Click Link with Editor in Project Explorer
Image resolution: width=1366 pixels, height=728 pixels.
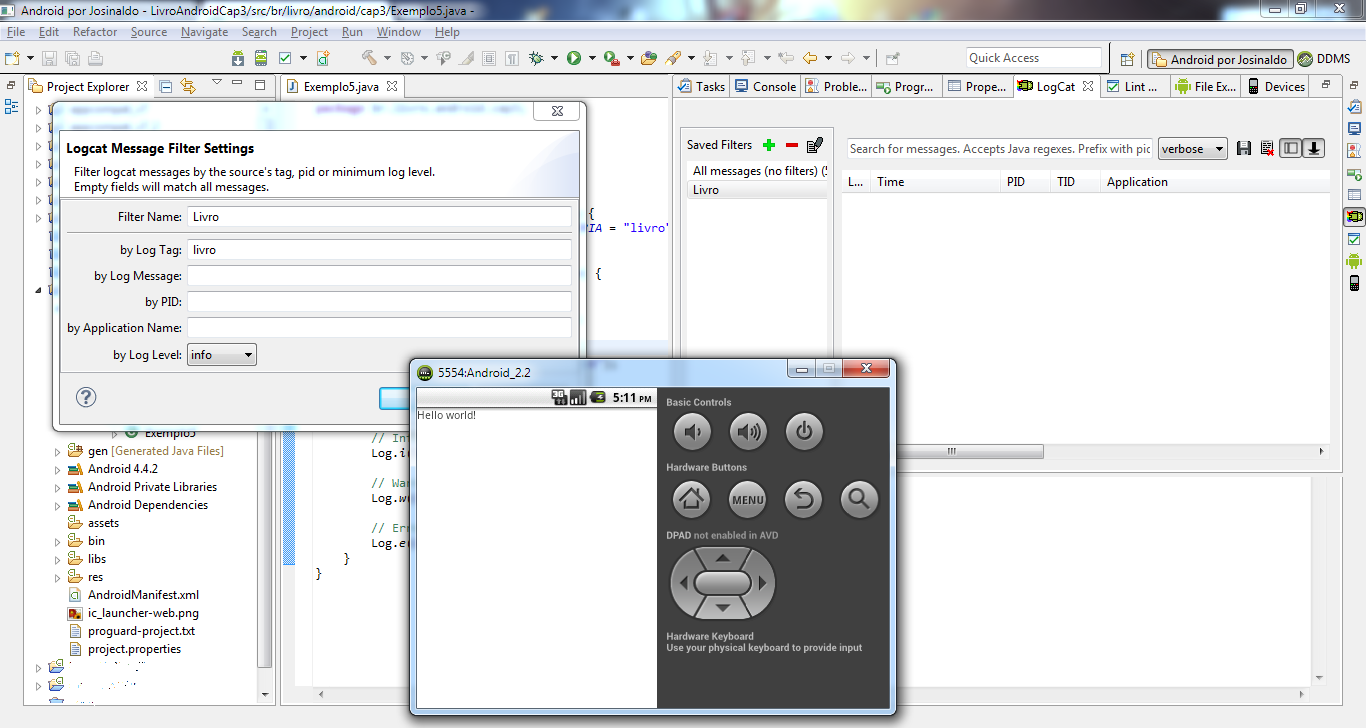tap(188, 86)
